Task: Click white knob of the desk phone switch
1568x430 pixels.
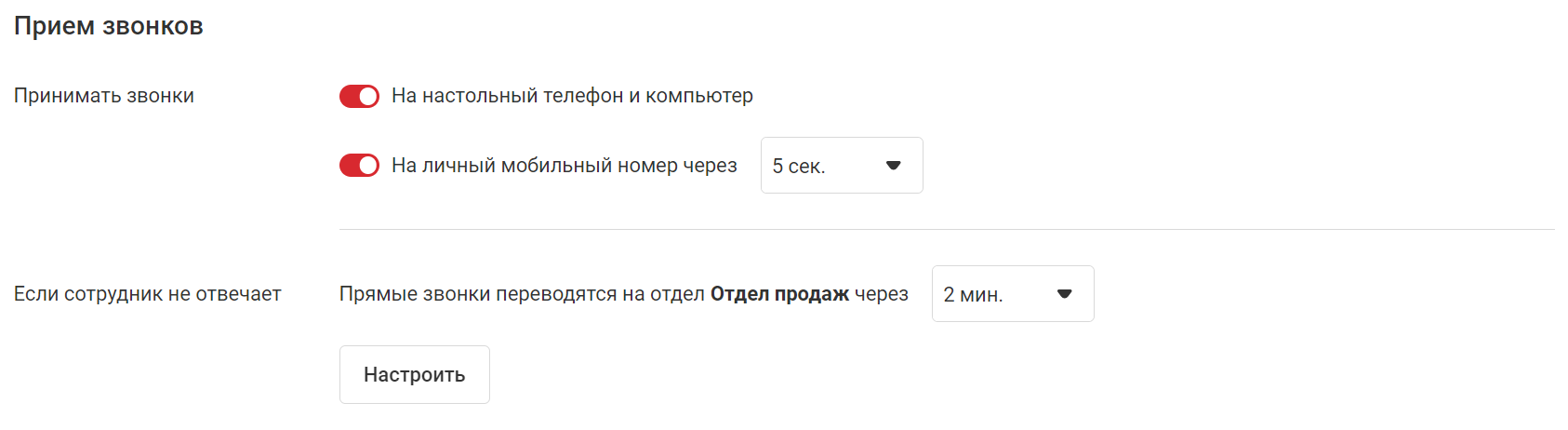Action: coord(369,97)
